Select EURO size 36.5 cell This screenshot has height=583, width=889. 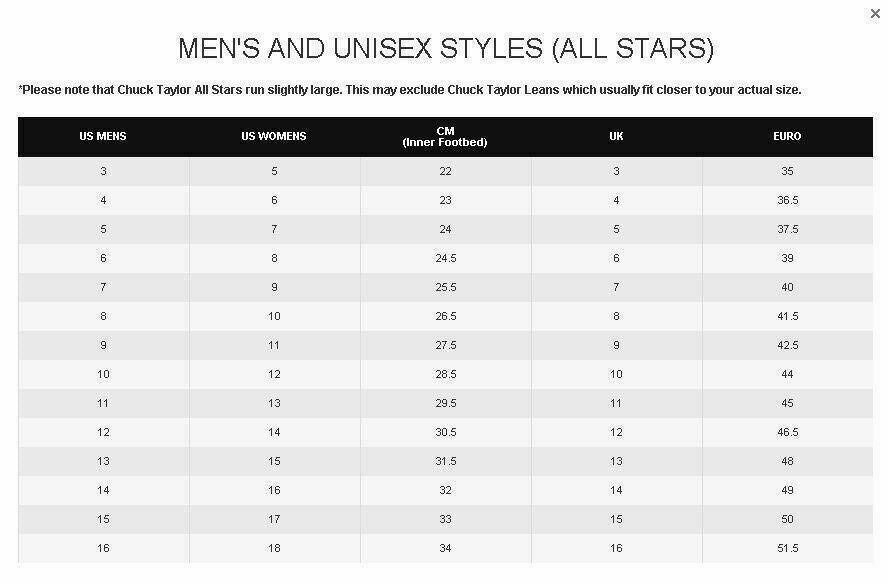click(x=787, y=200)
